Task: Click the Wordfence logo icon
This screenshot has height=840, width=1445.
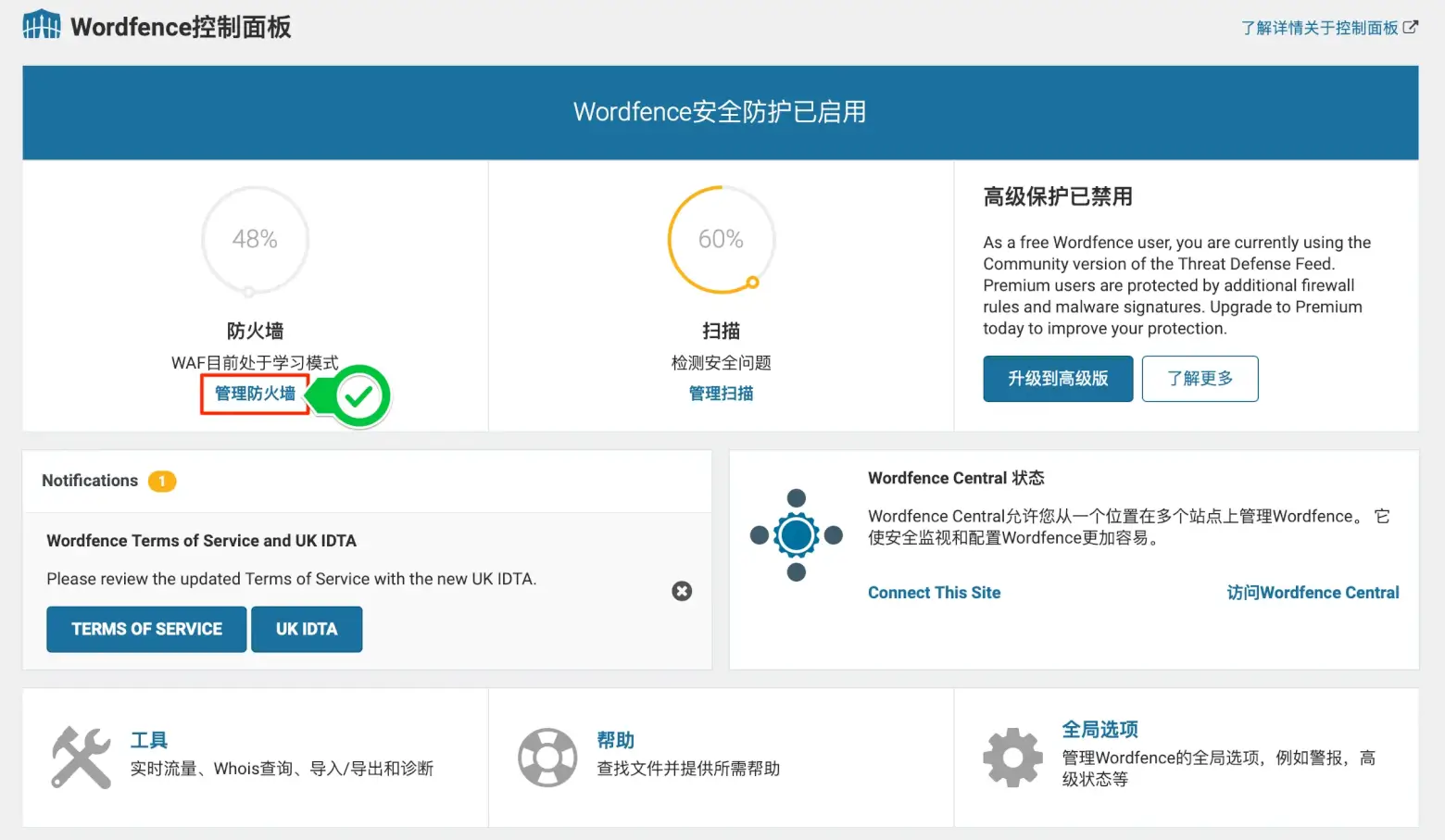Action: (x=41, y=24)
